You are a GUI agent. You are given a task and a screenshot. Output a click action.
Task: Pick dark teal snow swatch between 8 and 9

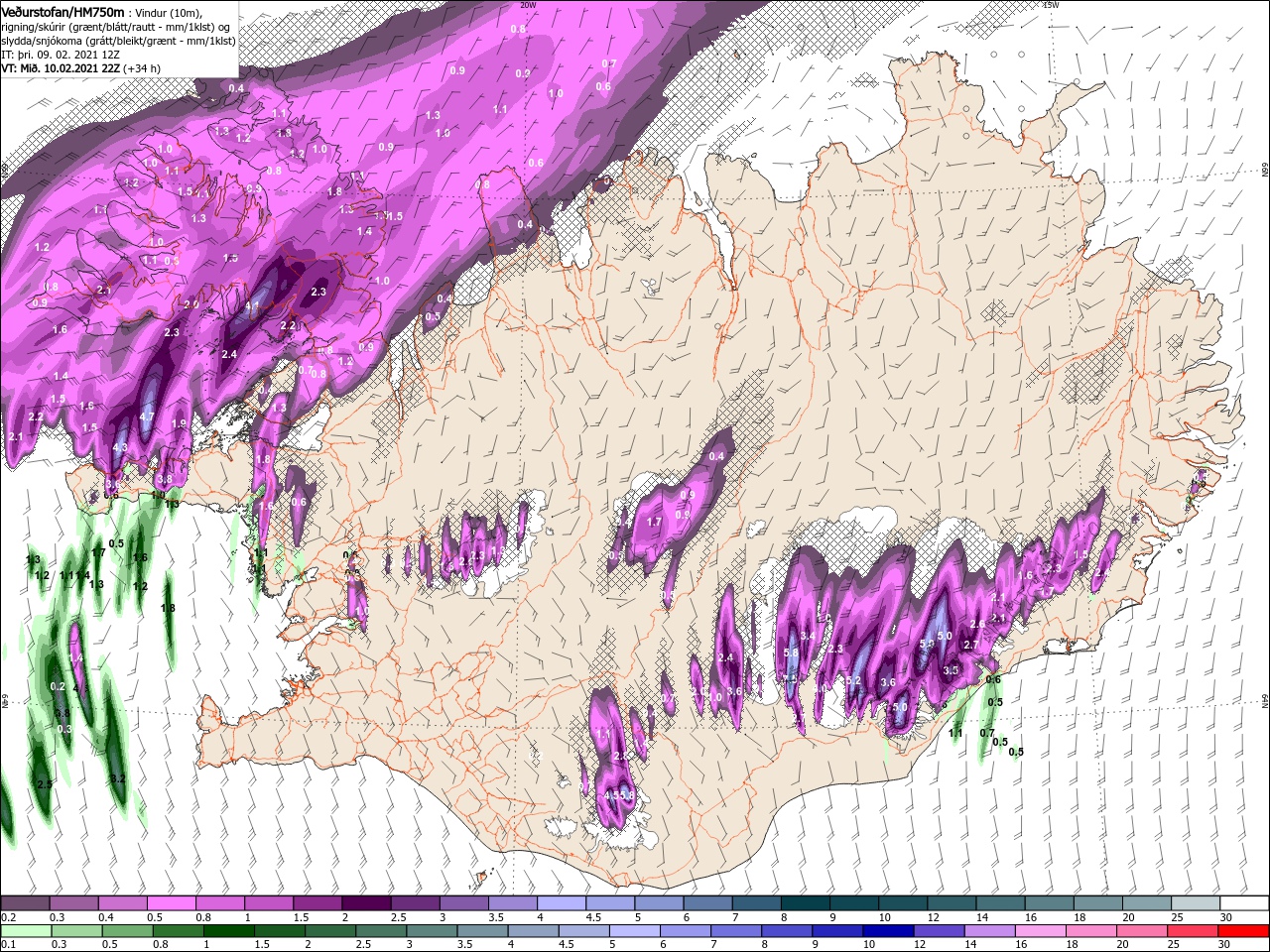click(x=805, y=903)
